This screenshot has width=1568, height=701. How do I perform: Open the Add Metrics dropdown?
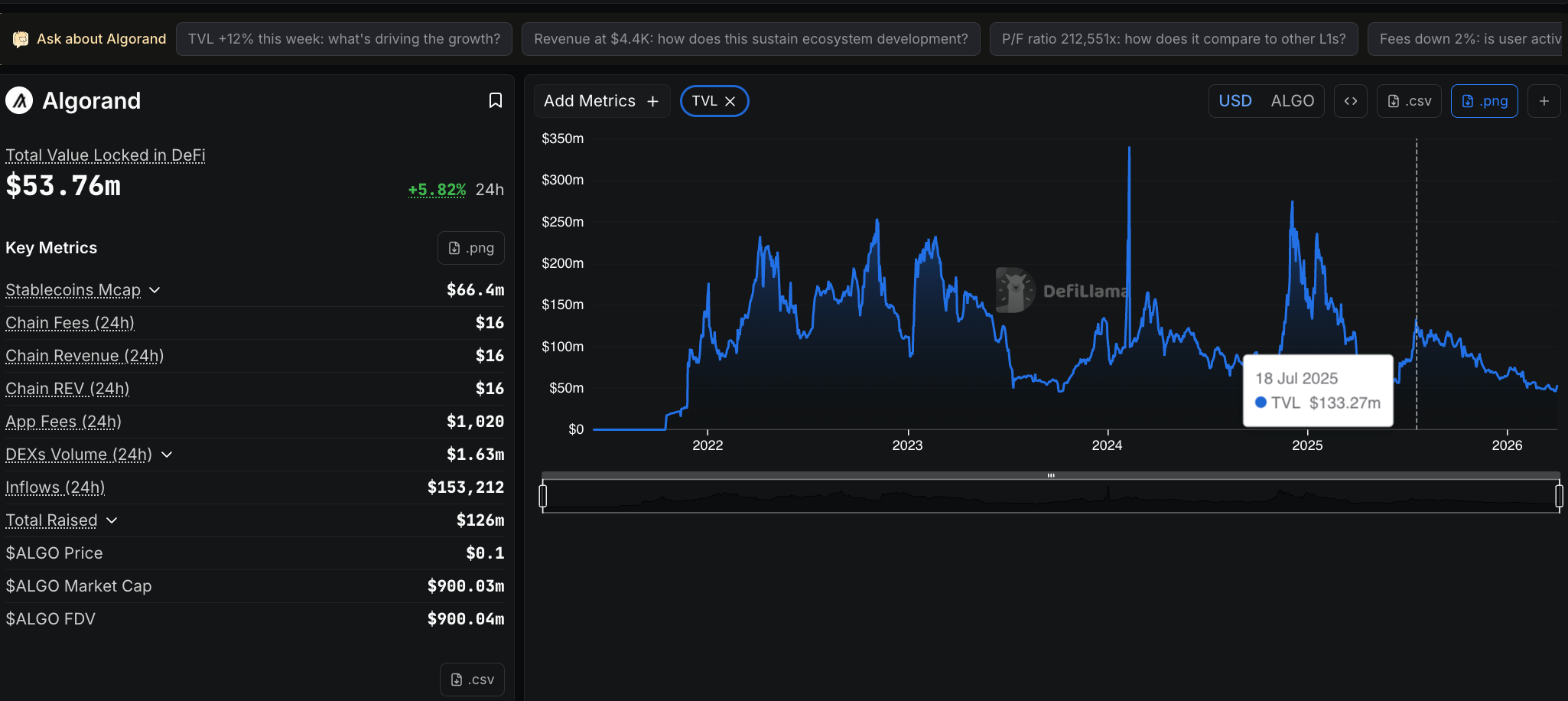tap(601, 101)
